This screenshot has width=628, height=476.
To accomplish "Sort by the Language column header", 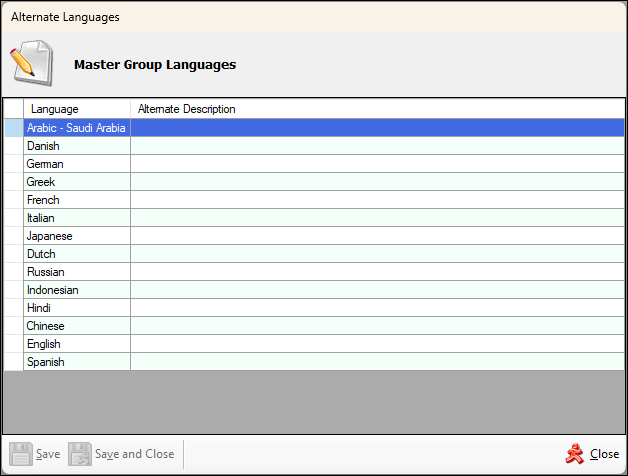I will click(77, 109).
